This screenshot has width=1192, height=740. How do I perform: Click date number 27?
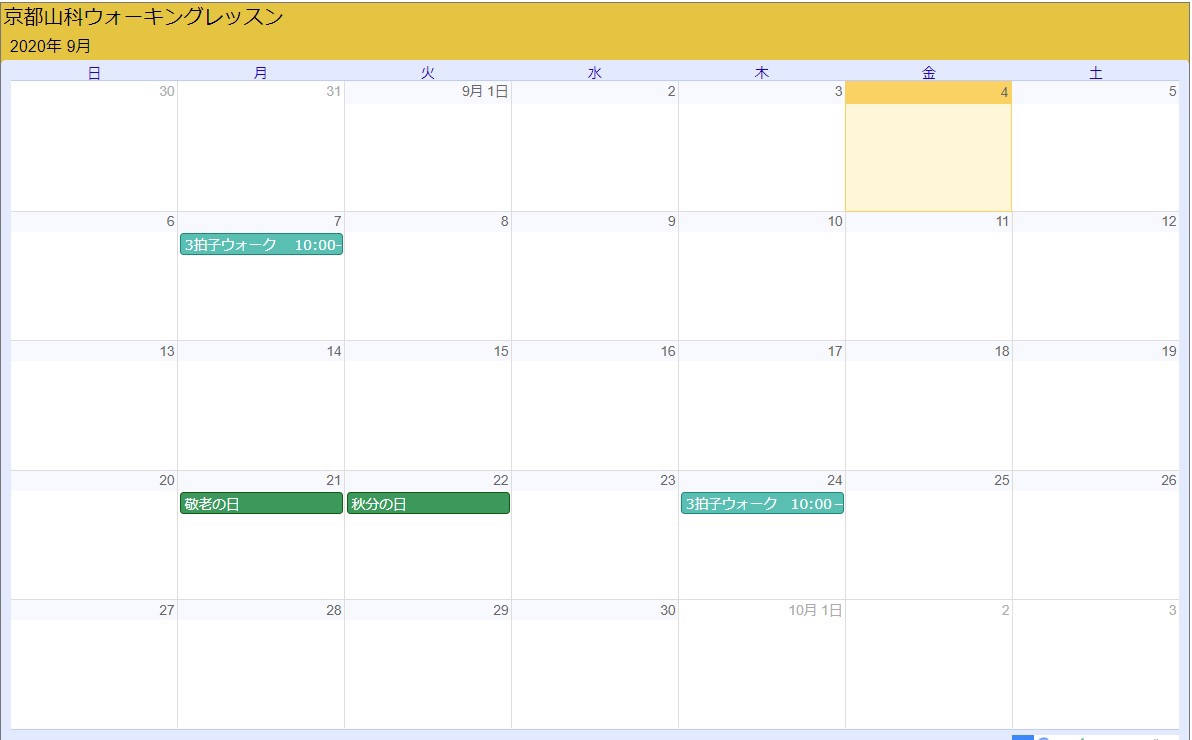(x=167, y=610)
